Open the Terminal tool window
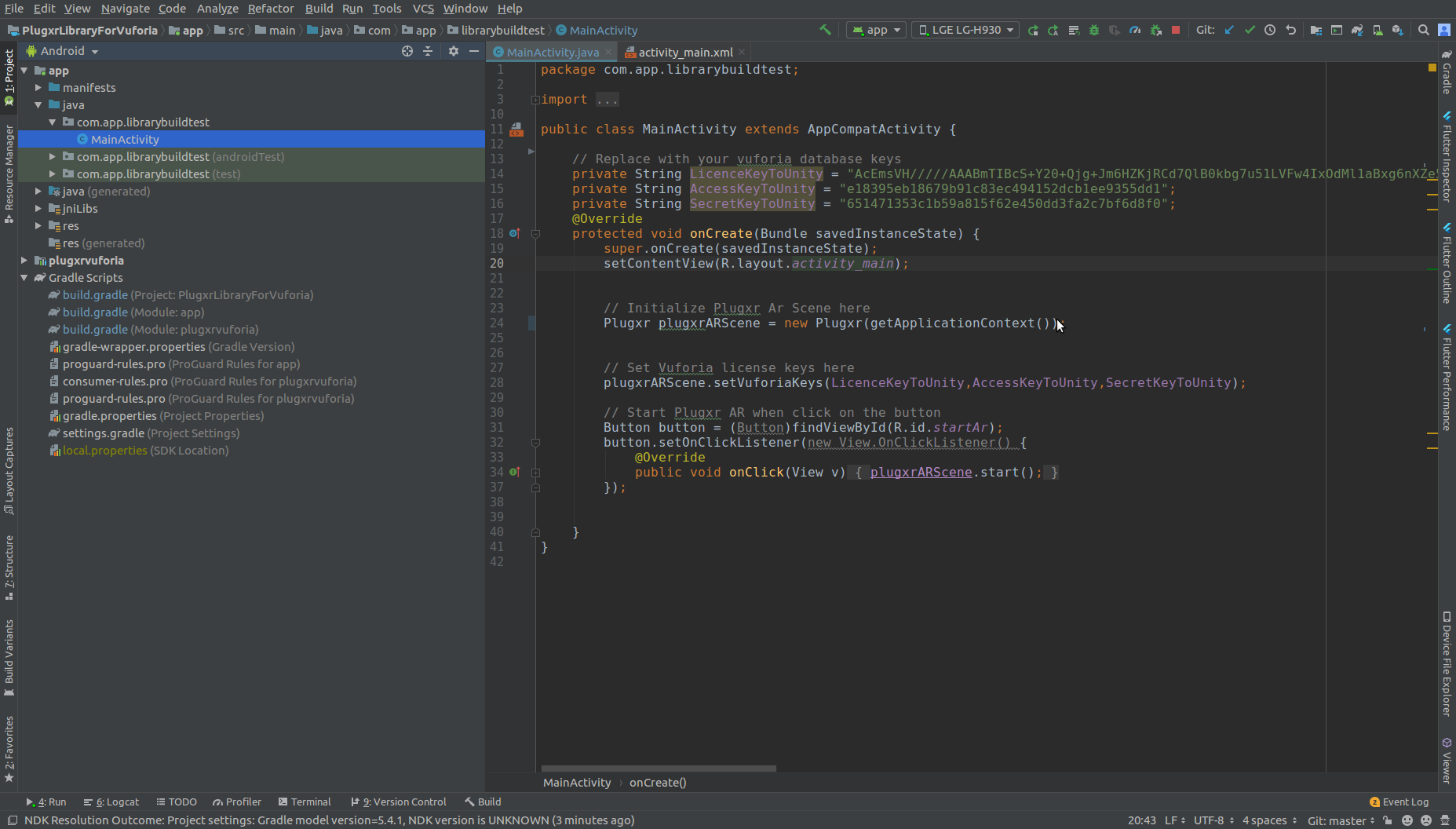The width and height of the screenshot is (1456, 829). pyautogui.click(x=305, y=802)
